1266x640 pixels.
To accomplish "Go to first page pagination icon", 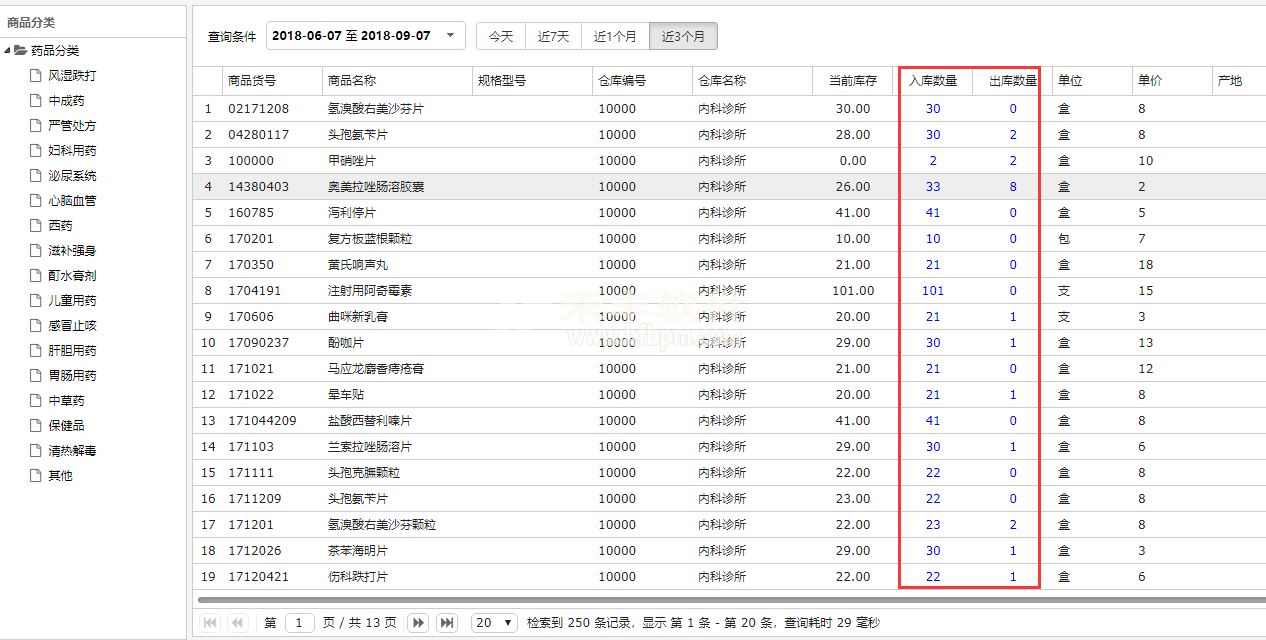I will tap(210, 623).
